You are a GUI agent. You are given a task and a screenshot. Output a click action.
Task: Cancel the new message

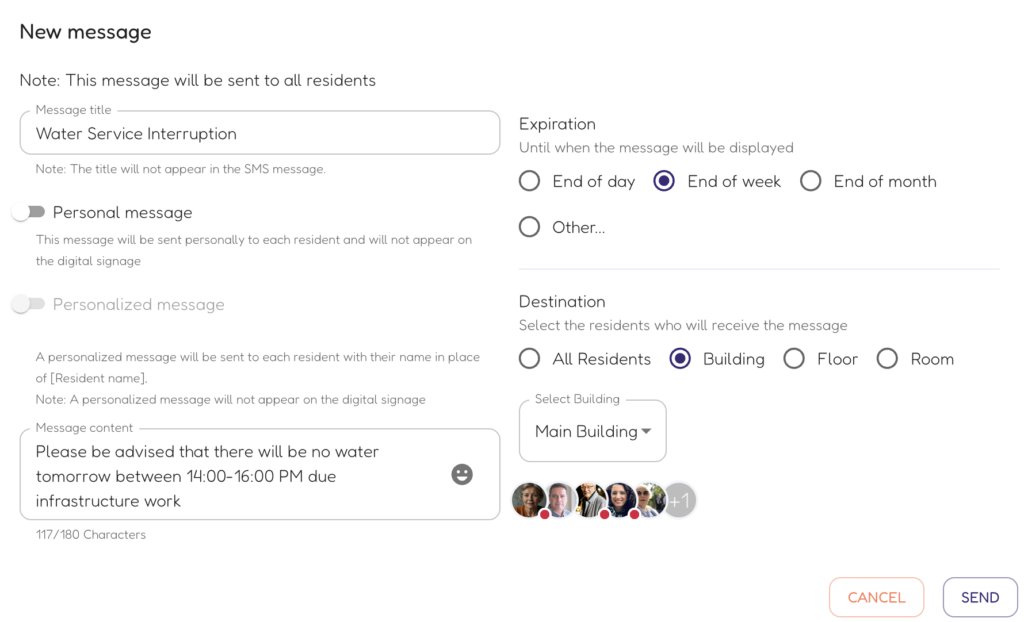(876, 597)
